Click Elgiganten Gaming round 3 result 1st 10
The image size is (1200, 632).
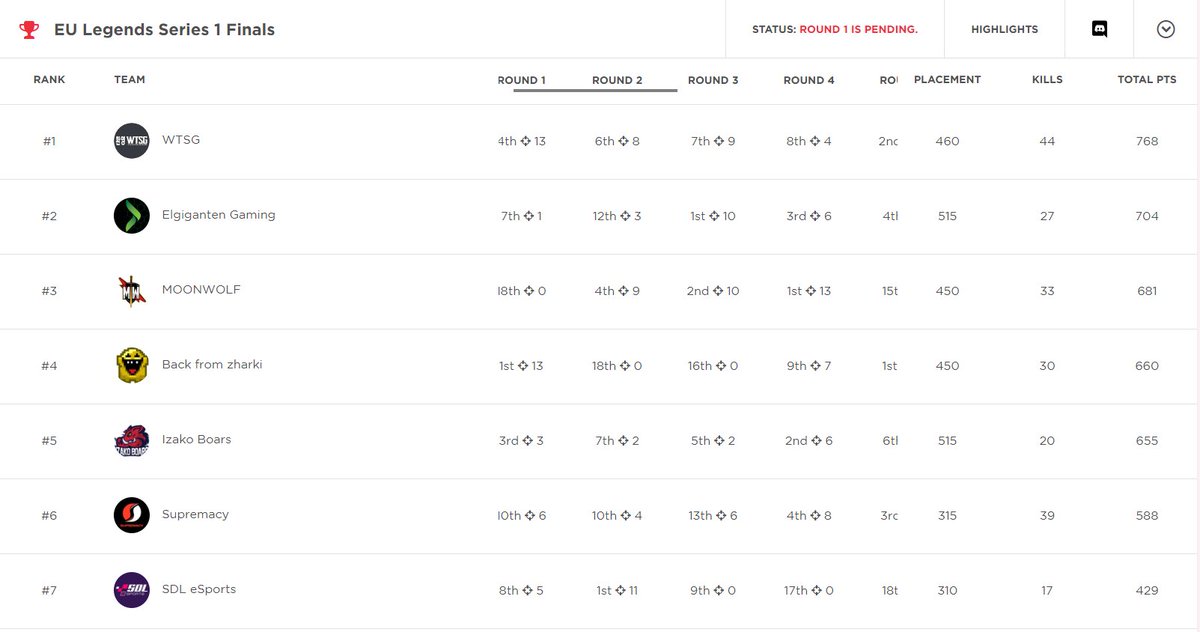click(713, 216)
